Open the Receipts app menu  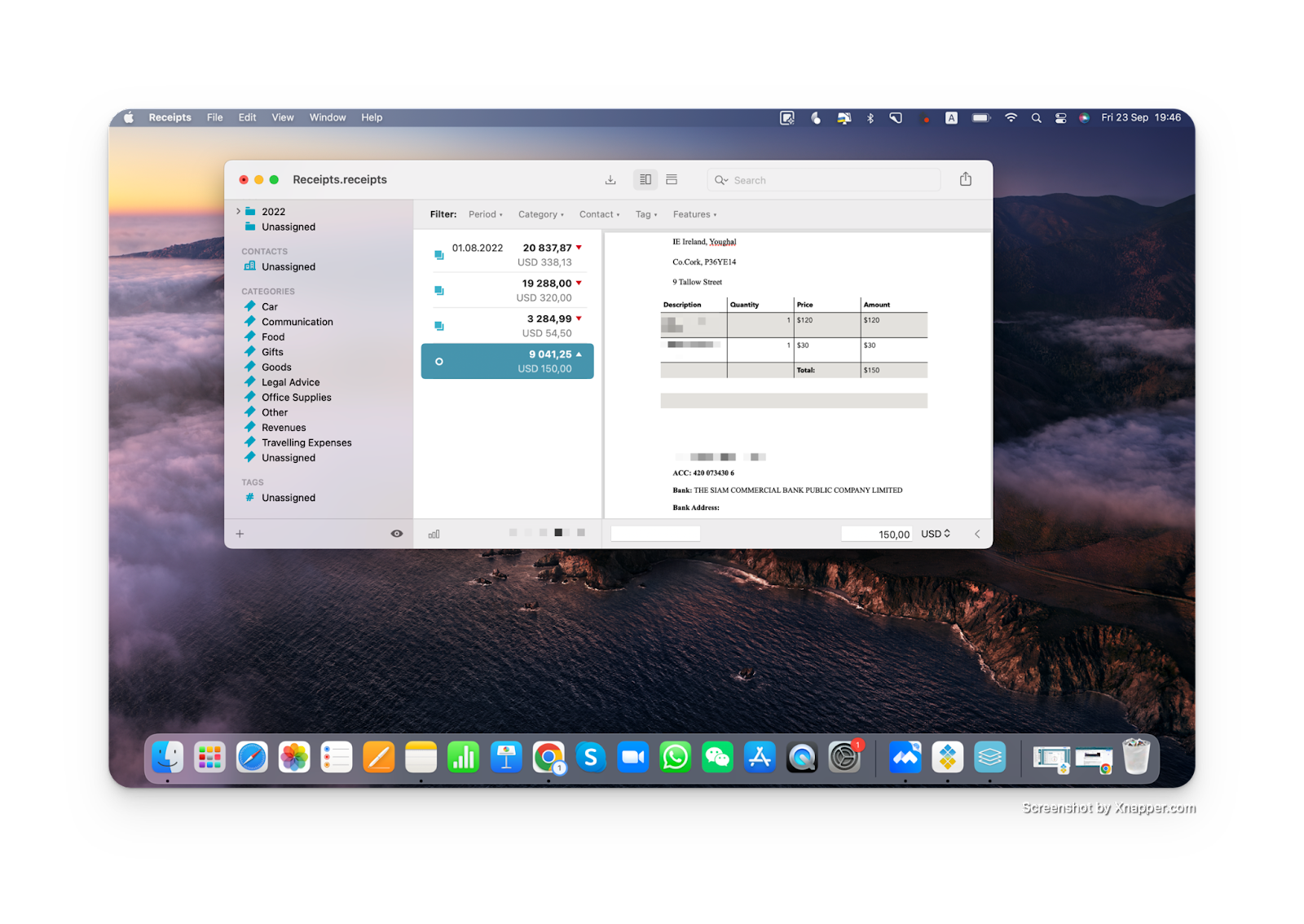(170, 118)
